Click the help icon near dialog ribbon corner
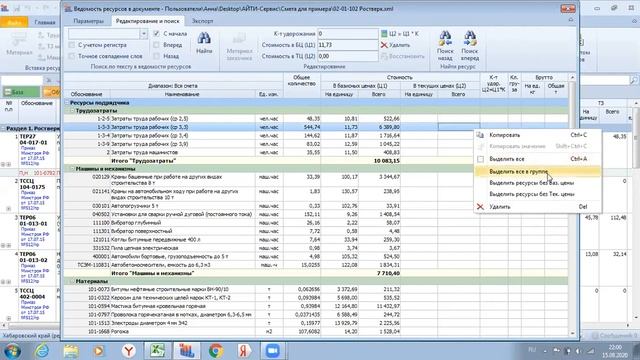 (571, 20)
